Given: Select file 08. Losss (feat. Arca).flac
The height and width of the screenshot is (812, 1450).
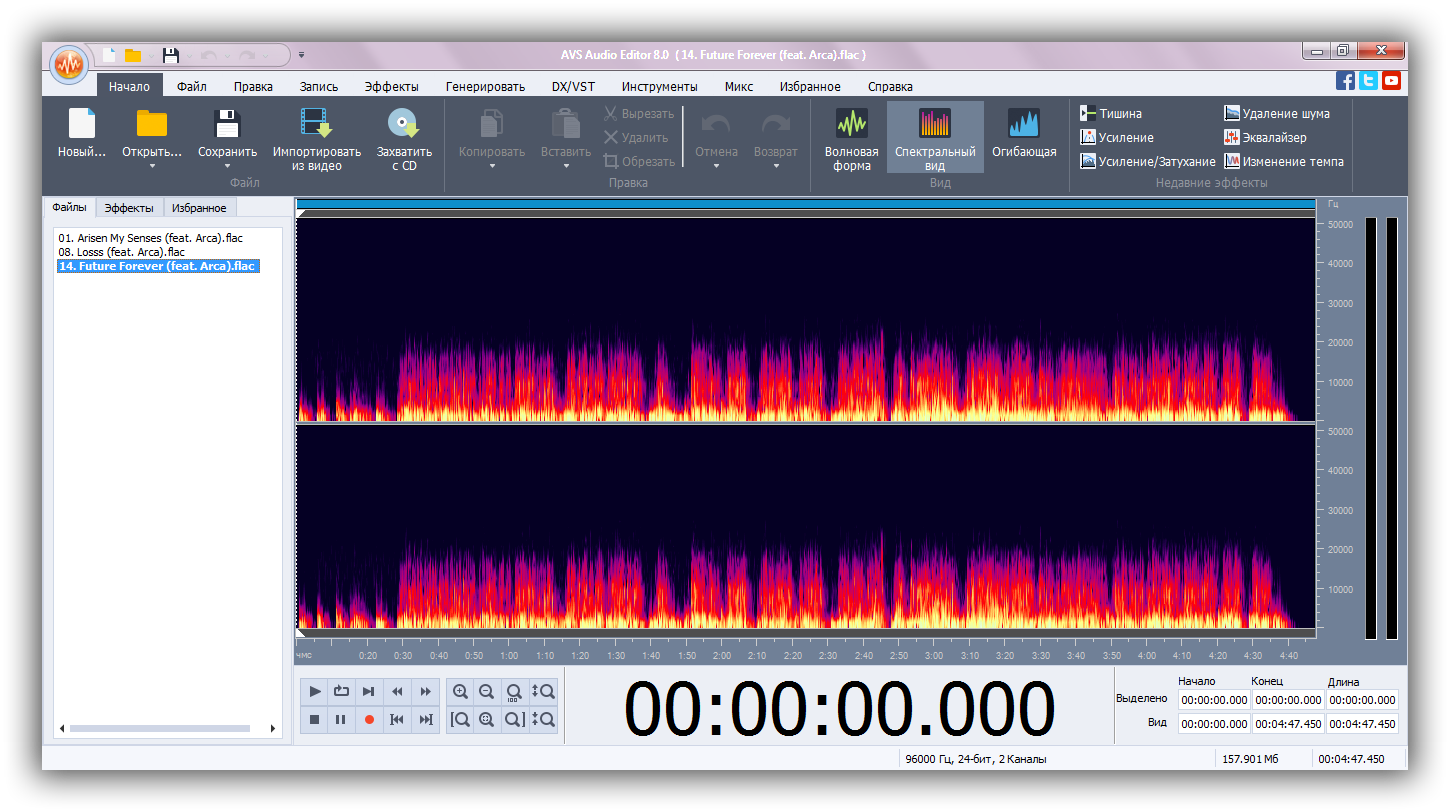Looking at the screenshot, I should (x=121, y=252).
